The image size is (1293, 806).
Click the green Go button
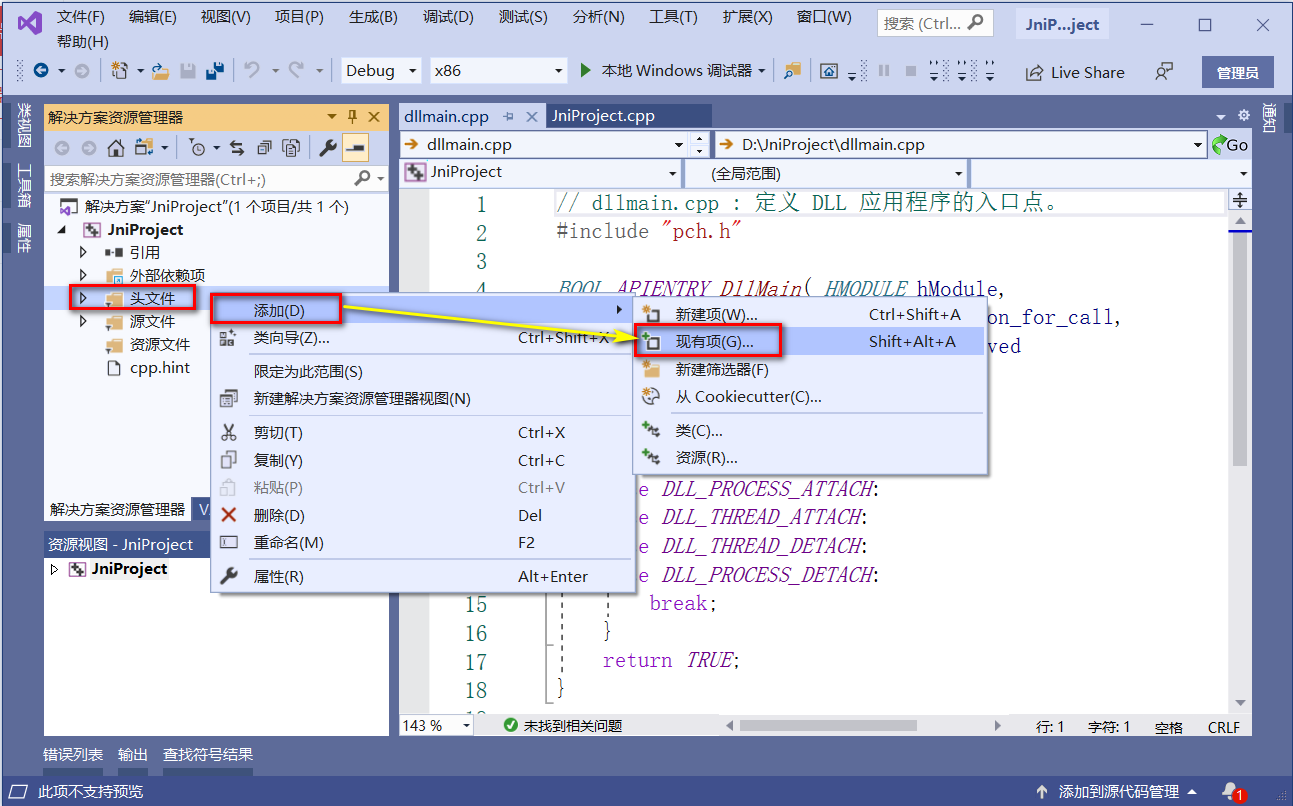click(x=1230, y=145)
